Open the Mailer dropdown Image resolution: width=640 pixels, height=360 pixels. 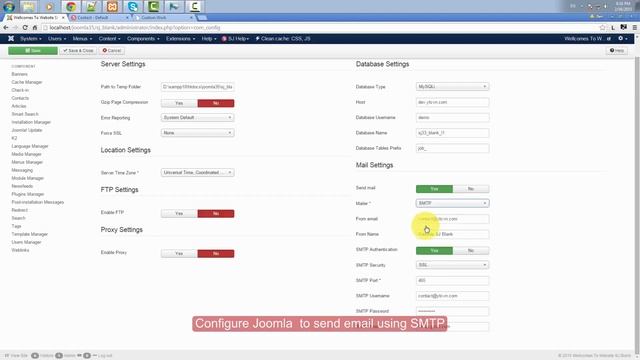click(452, 203)
